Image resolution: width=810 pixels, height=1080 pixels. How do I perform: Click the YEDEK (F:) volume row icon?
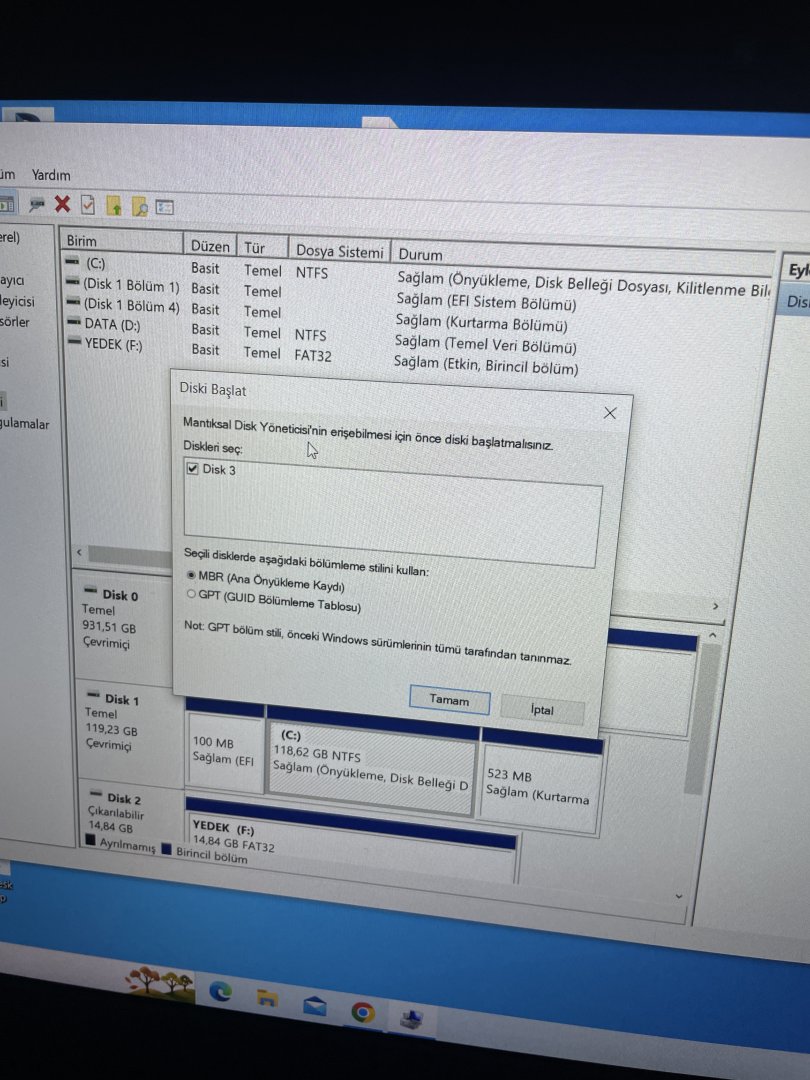point(74,342)
